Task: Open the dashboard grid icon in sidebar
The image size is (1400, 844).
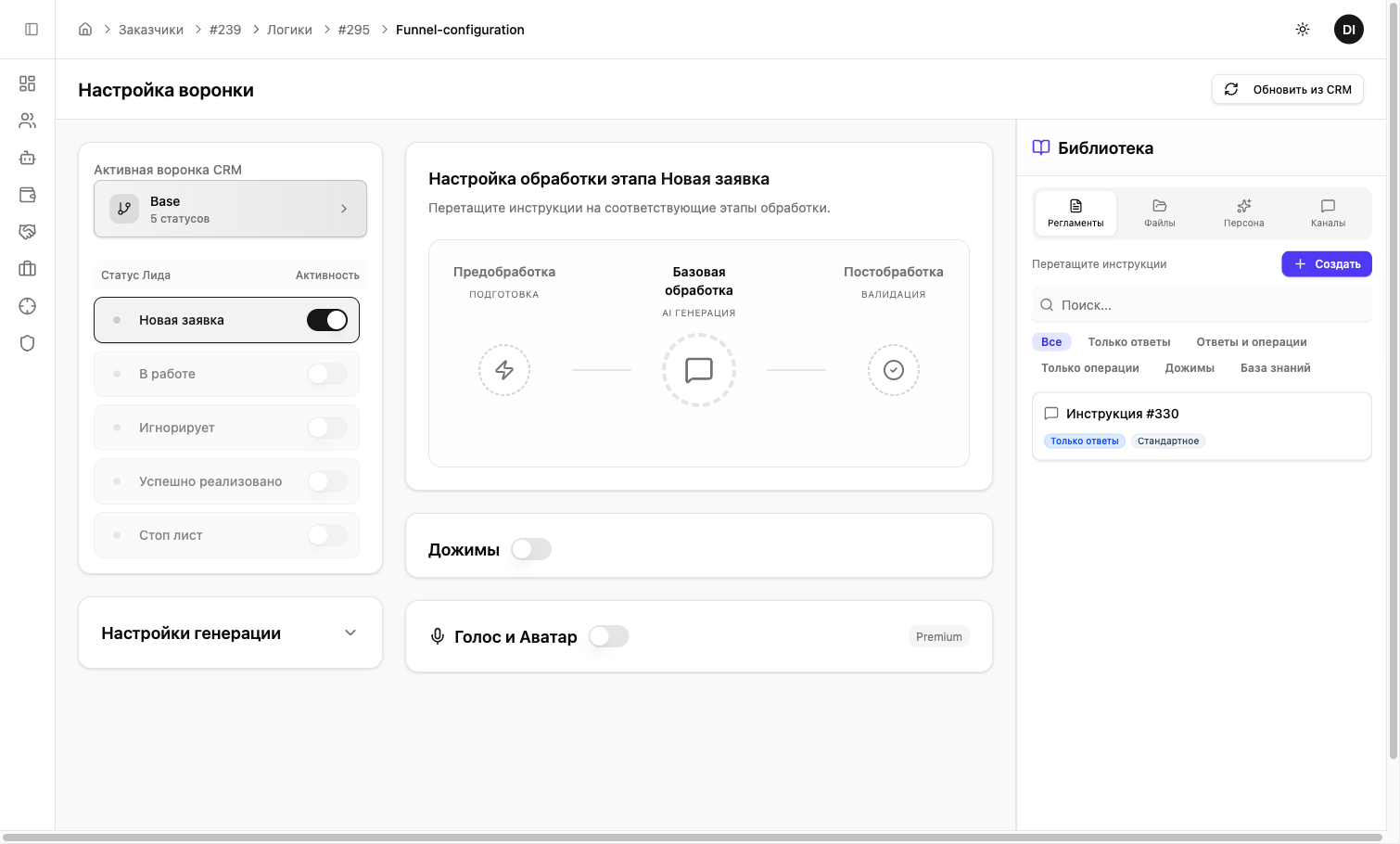Action: [28, 83]
